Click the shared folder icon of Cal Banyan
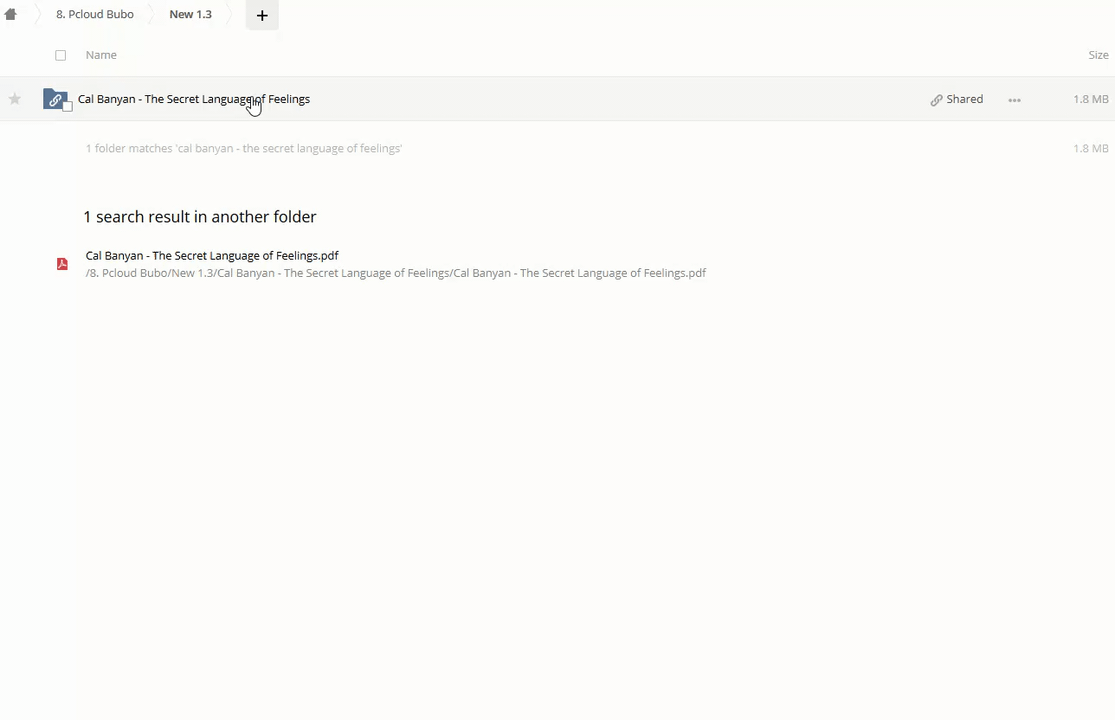This screenshot has width=1115, height=720. point(55,99)
